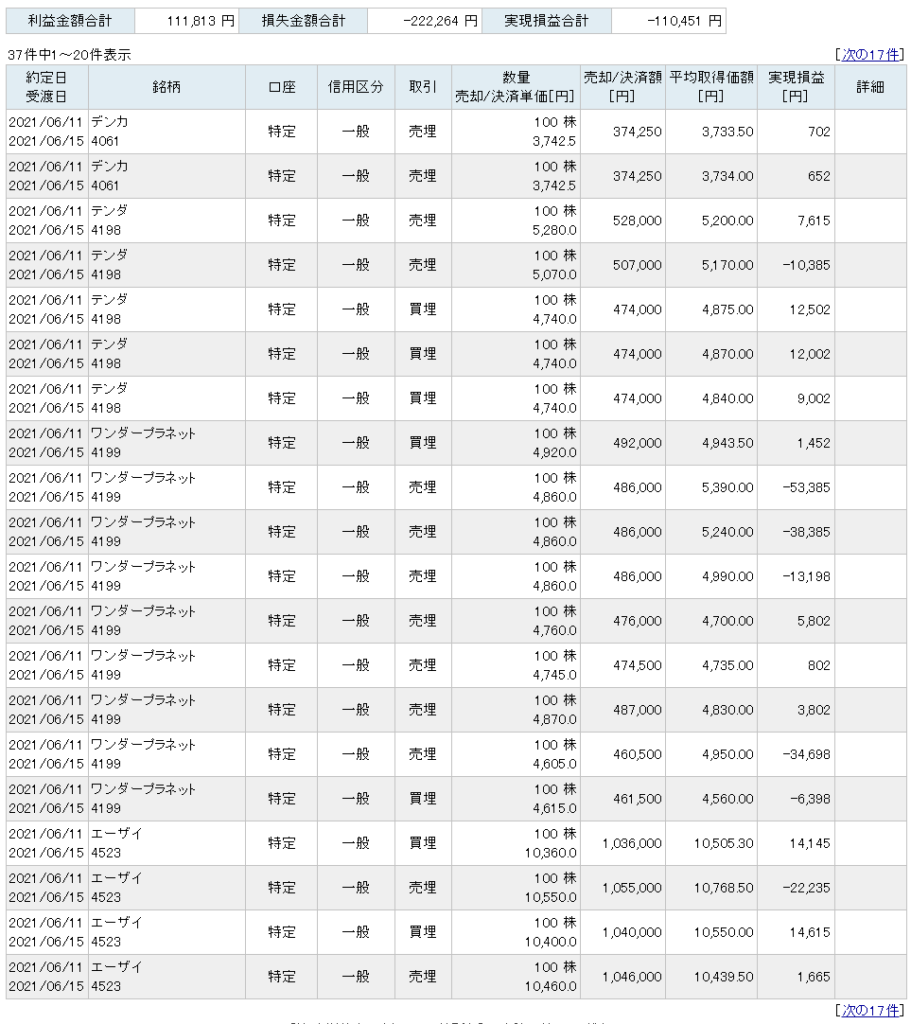Click settlement amount 474,500 for ワンダープラネット
Screen dimensions: 911x1024
click(637, 665)
